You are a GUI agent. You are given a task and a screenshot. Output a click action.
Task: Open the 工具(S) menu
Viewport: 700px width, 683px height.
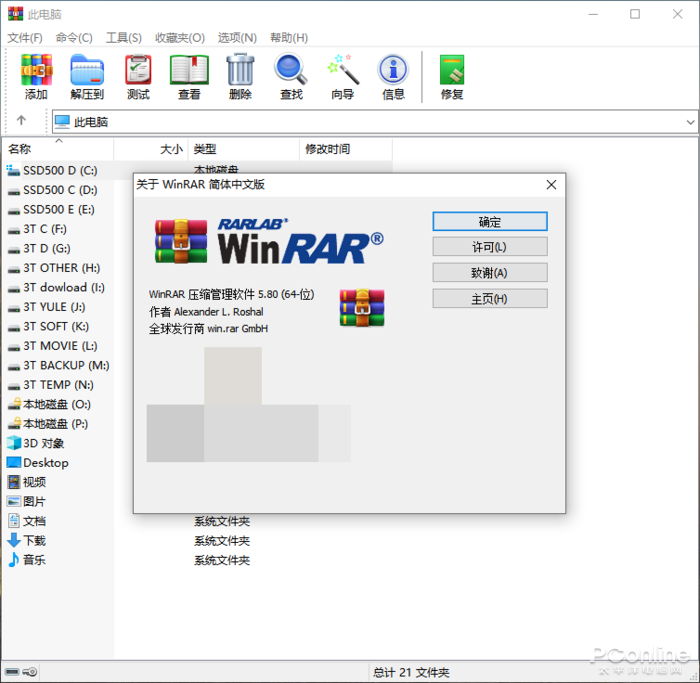124,38
